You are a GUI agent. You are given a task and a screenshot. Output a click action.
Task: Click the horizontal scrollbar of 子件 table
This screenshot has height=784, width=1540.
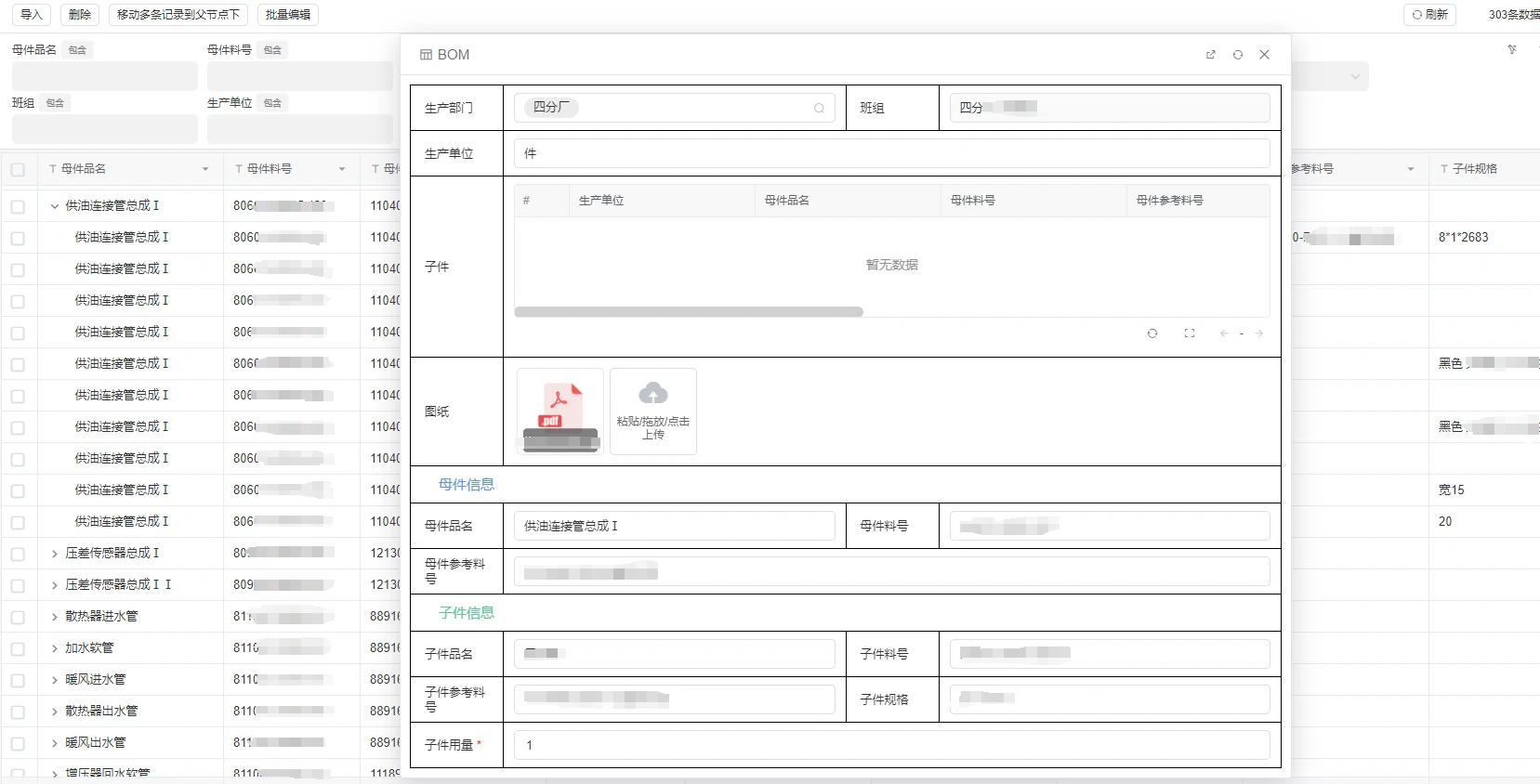(689, 312)
